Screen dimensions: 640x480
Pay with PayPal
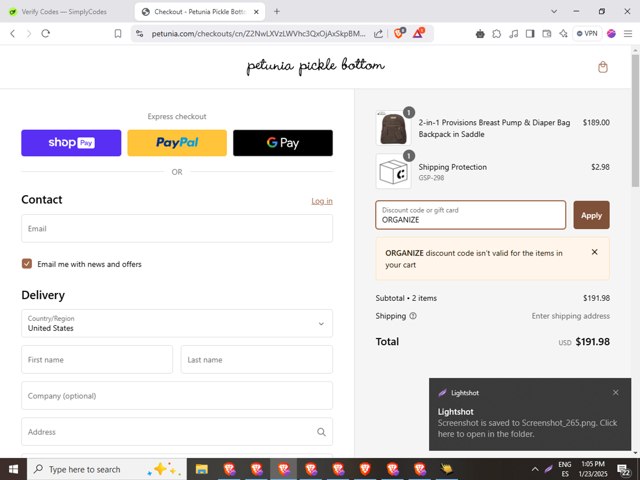coord(177,143)
